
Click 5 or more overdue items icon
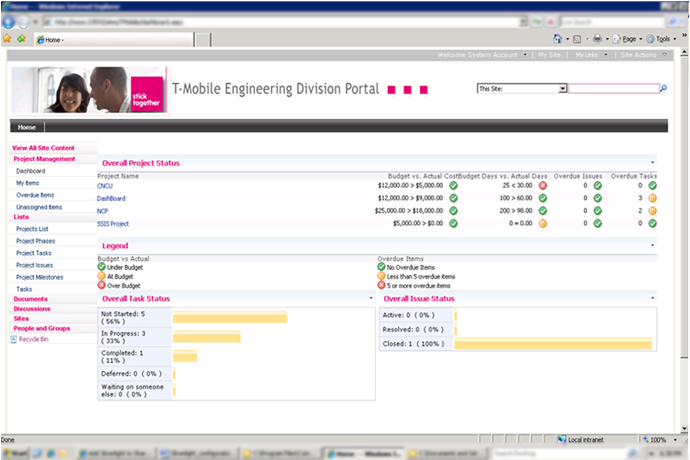tap(381, 285)
